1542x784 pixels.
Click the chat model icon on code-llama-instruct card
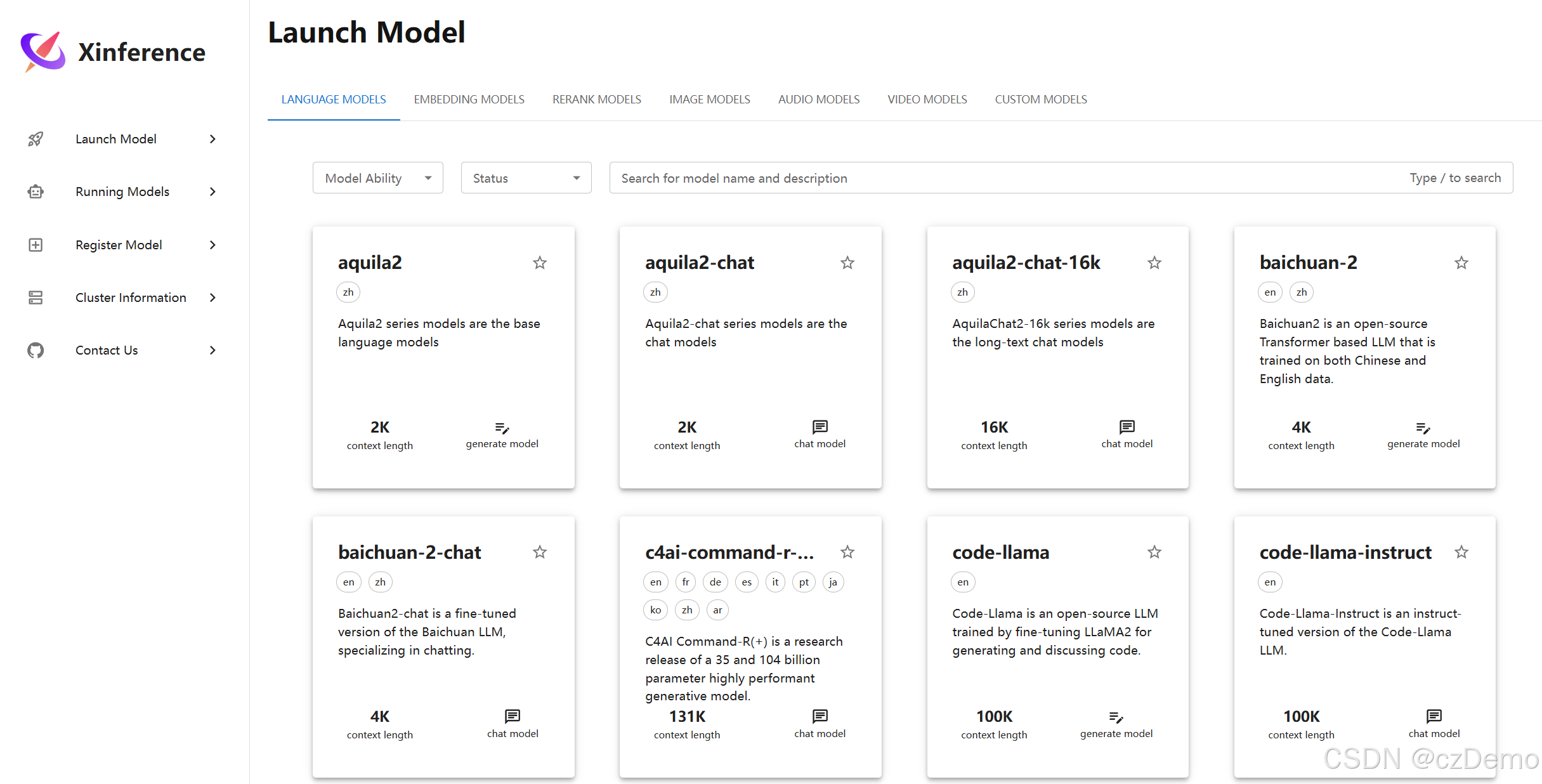[1434, 716]
